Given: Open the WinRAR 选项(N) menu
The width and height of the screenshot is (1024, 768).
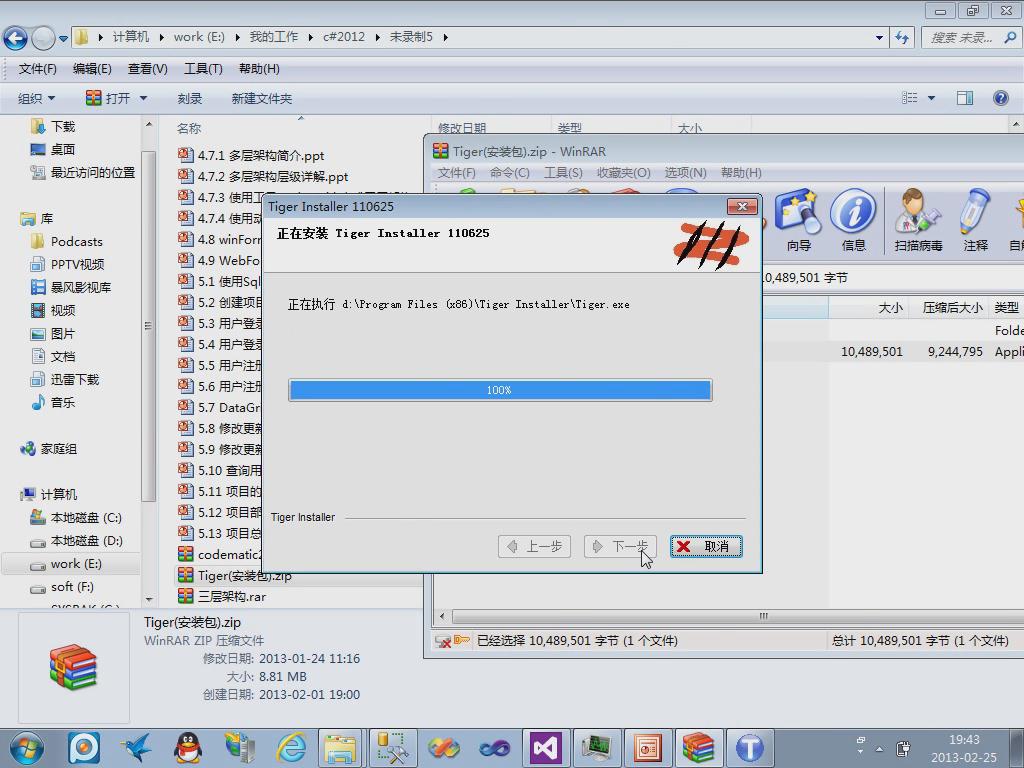Looking at the screenshot, I should pyautogui.click(x=685, y=172).
